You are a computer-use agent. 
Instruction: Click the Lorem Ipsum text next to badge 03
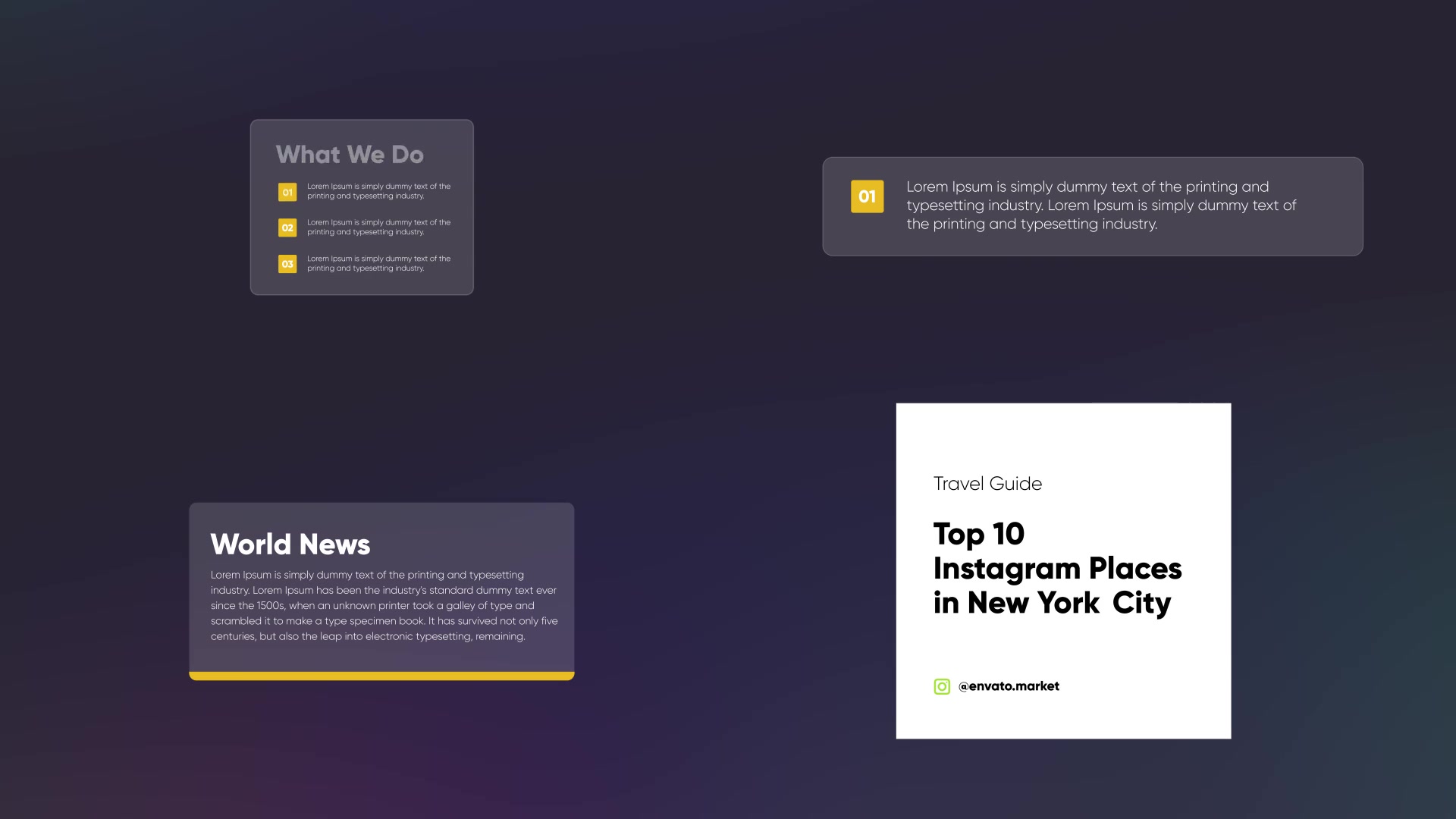point(378,263)
